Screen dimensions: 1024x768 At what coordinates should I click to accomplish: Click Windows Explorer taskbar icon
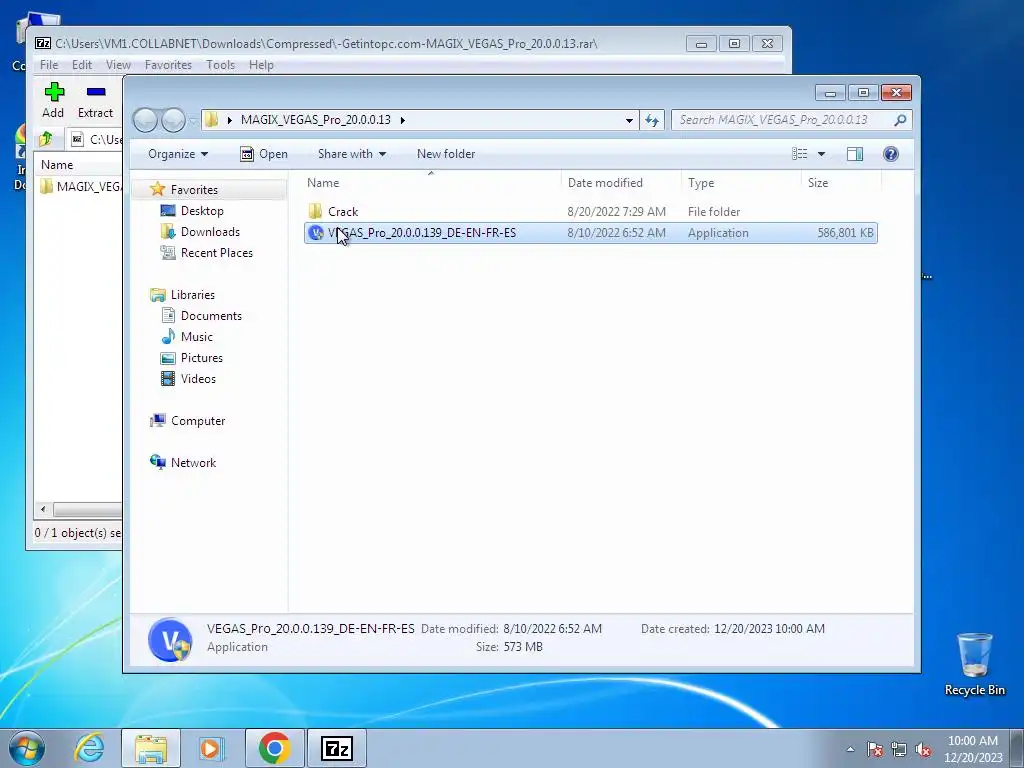pyautogui.click(x=151, y=748)
